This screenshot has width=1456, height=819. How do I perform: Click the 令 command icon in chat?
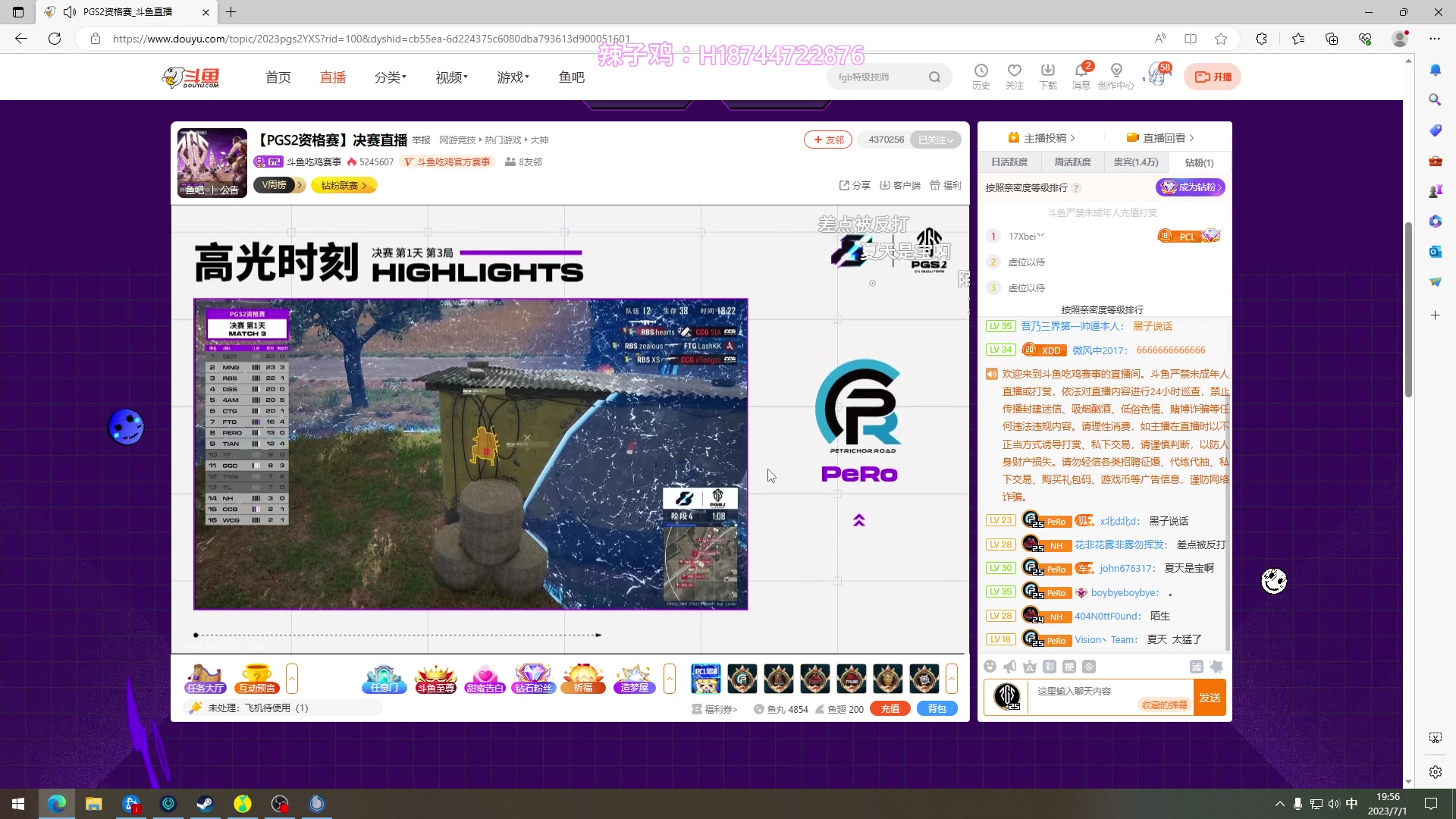1089,667
